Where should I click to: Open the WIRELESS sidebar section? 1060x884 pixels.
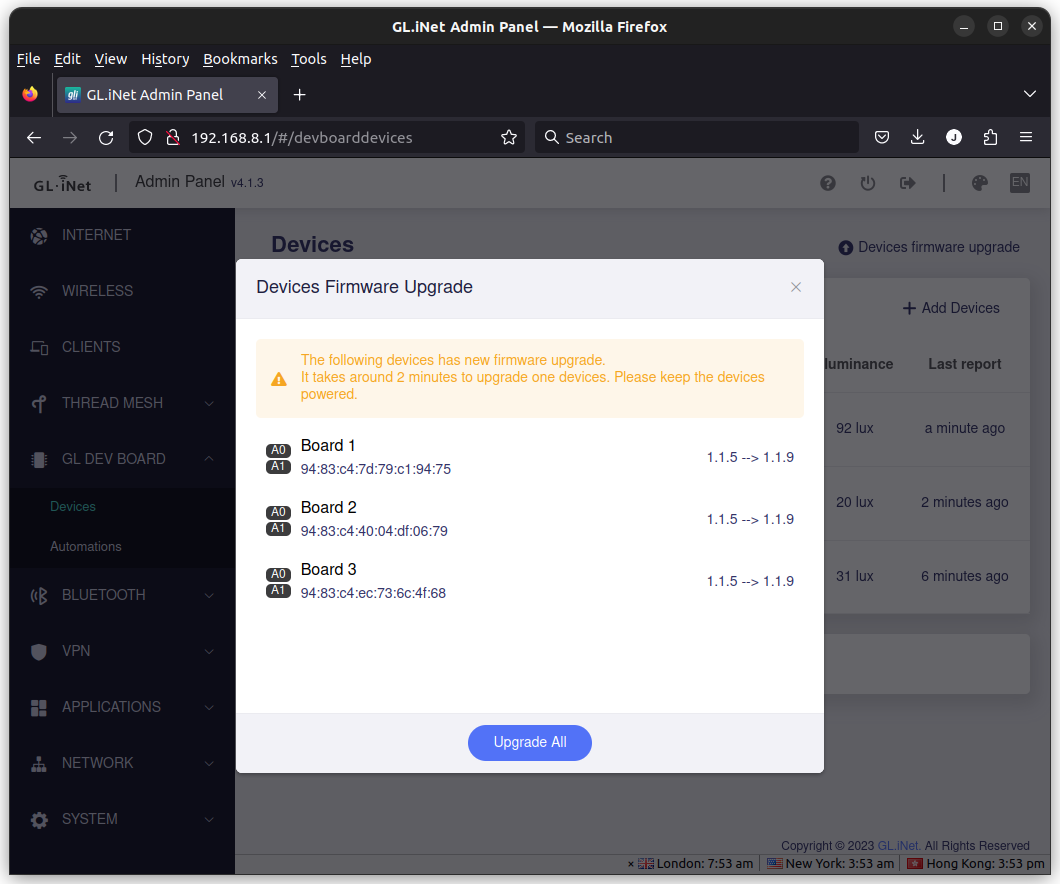tap(122, 291)
